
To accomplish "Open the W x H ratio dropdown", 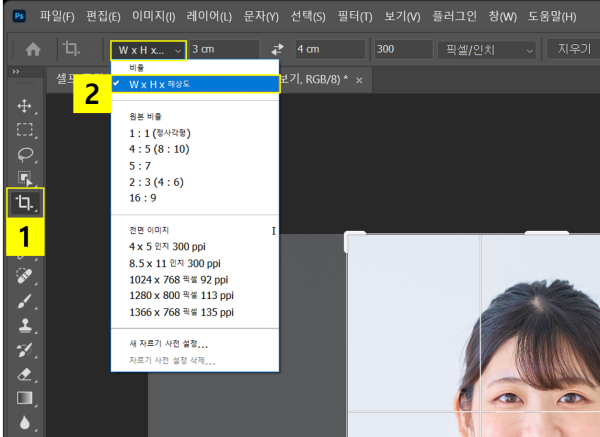I will point(148,50).
